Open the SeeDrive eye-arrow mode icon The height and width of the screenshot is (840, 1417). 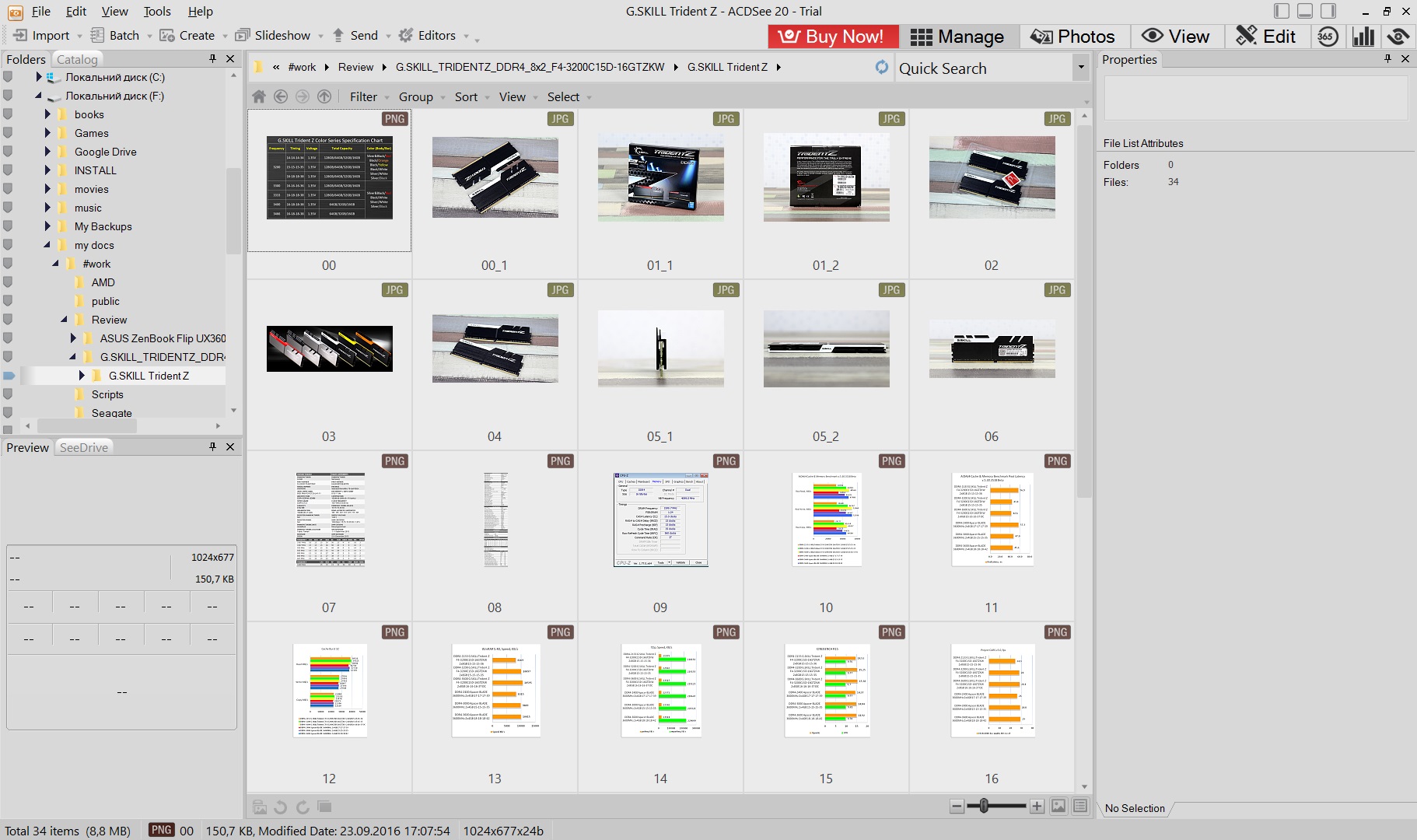tap(1398, 37)
